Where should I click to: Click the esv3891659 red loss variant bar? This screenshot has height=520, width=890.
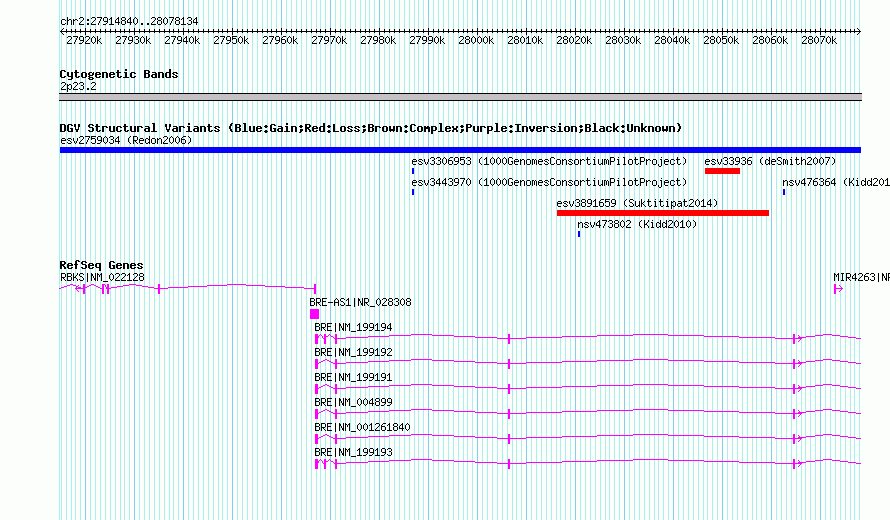(663, 213)
